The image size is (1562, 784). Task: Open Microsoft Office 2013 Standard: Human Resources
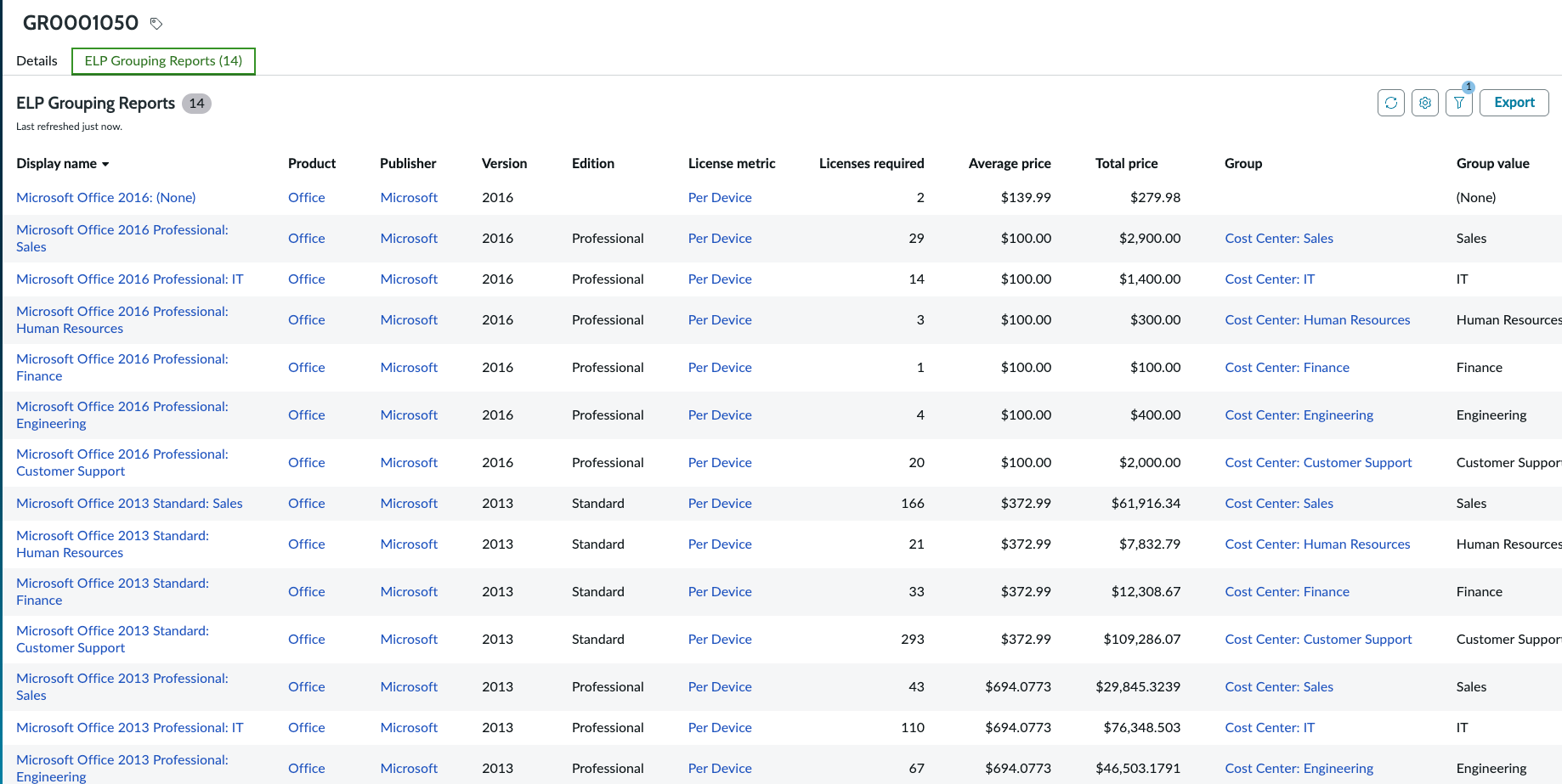112,544
